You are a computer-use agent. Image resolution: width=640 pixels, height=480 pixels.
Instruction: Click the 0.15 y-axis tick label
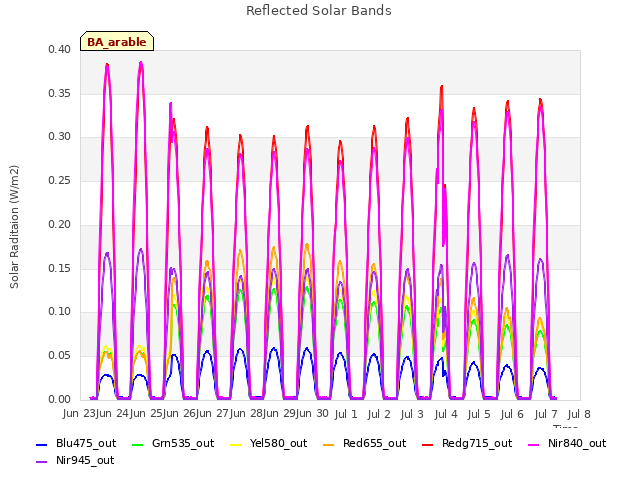59,268
